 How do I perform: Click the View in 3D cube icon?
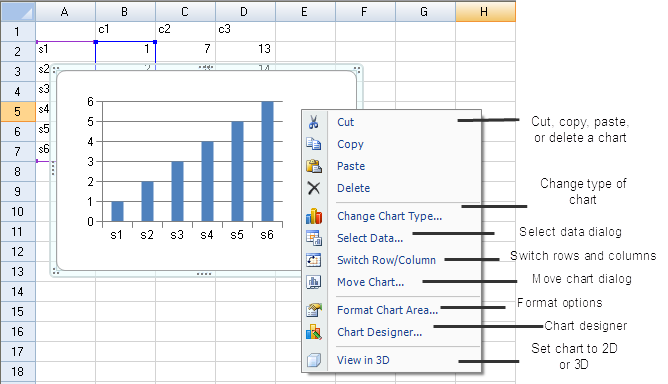click(x=314, y=360)
